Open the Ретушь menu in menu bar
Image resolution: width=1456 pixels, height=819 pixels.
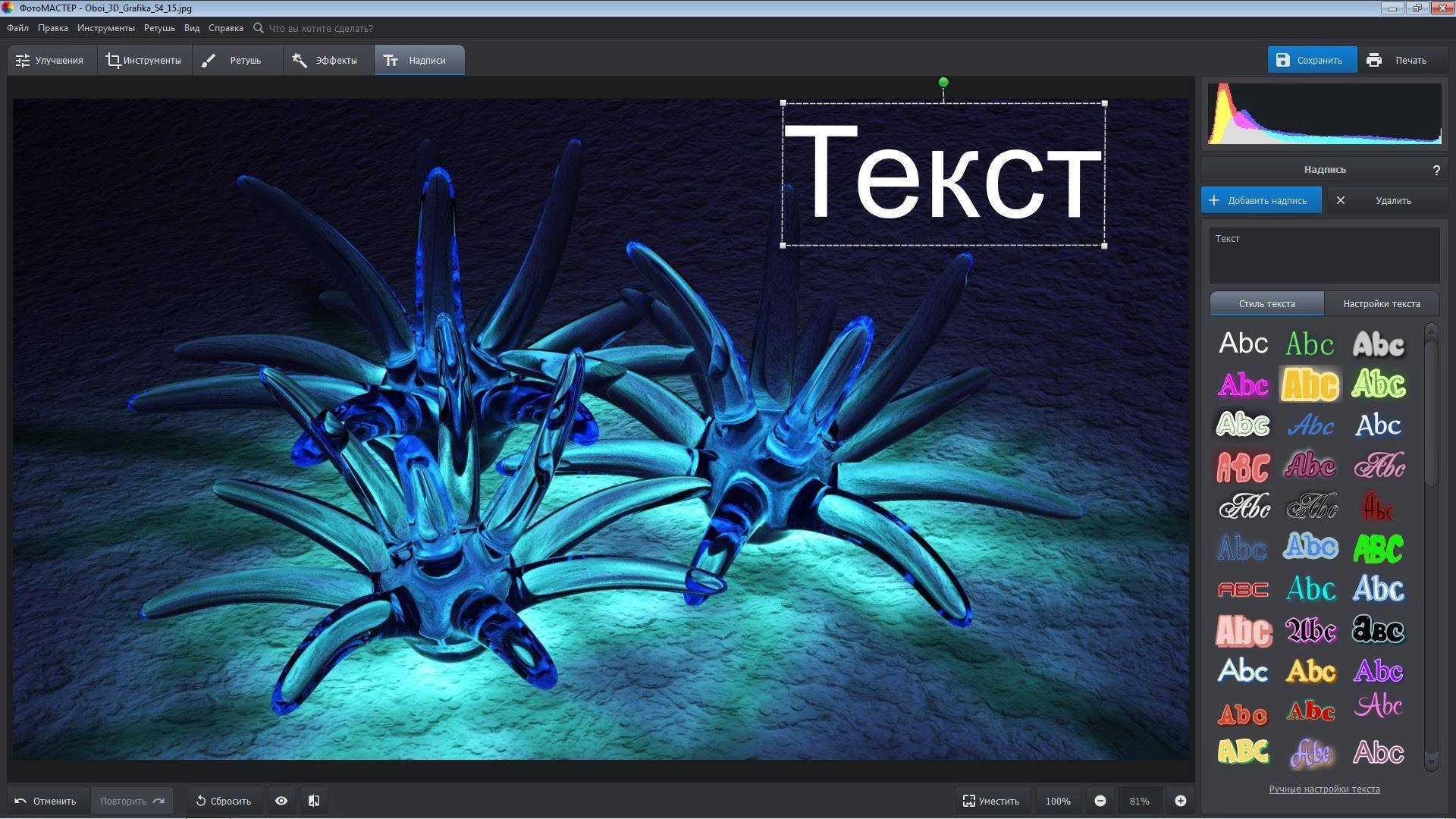[x=159, y=28]
